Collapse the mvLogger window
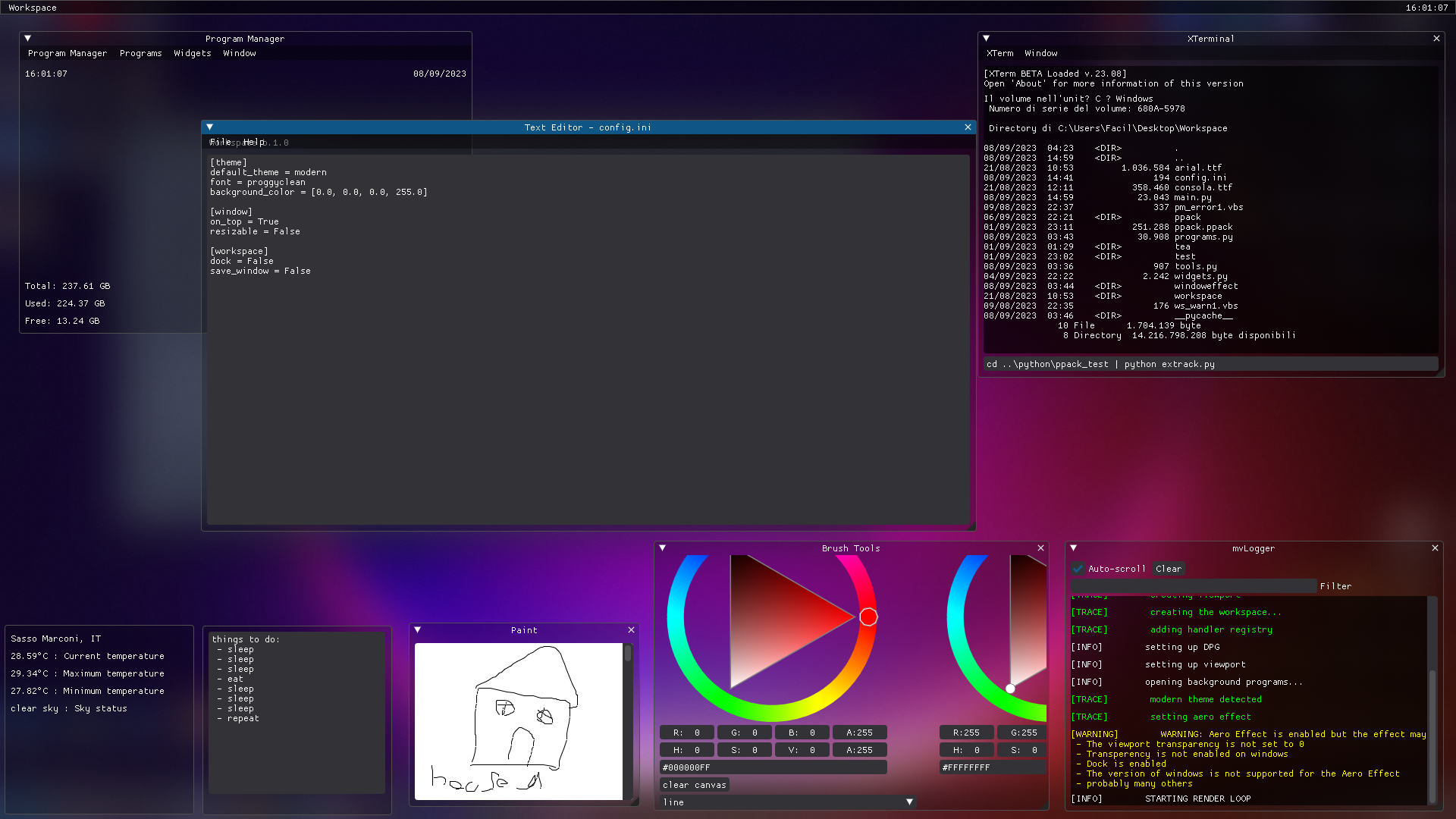The width and height of the screenshot is (1456, 819). (1073, 548)
